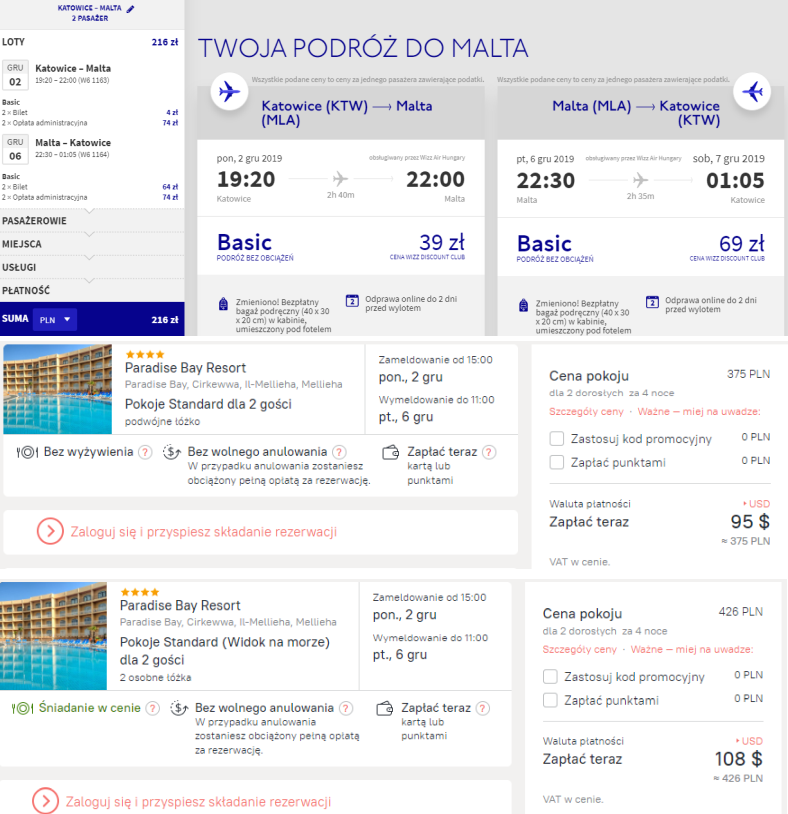Select the Katowice - Malta flight entry in sidebar
788x814 pixels.
(x=73, y=73)
